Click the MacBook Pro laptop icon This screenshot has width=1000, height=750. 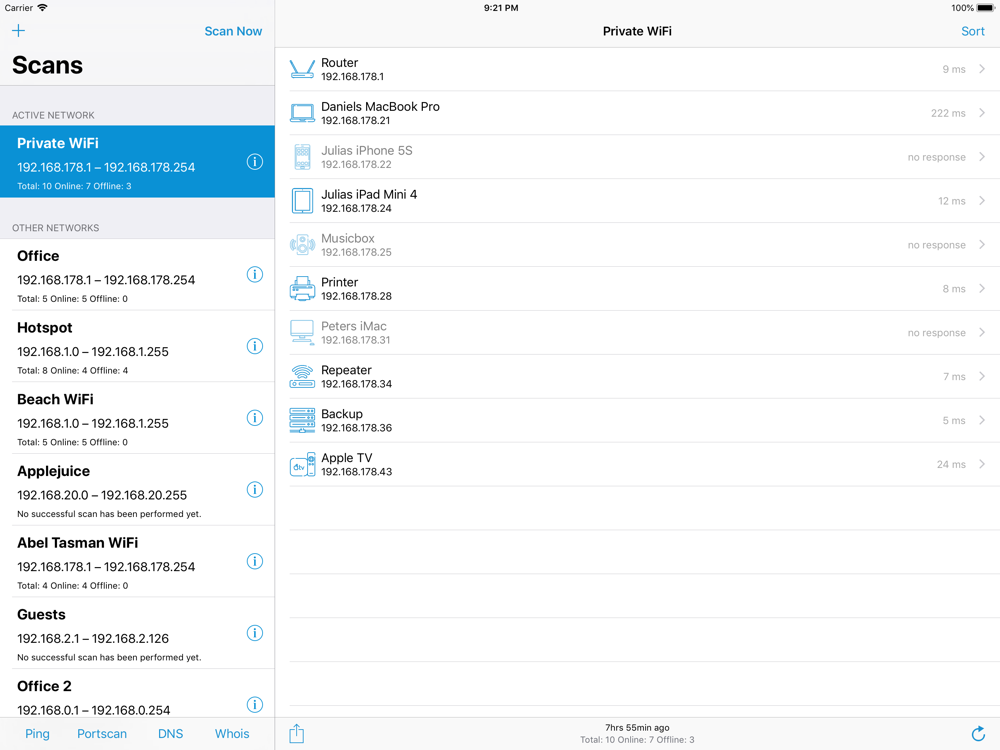(x=302, y=113)
